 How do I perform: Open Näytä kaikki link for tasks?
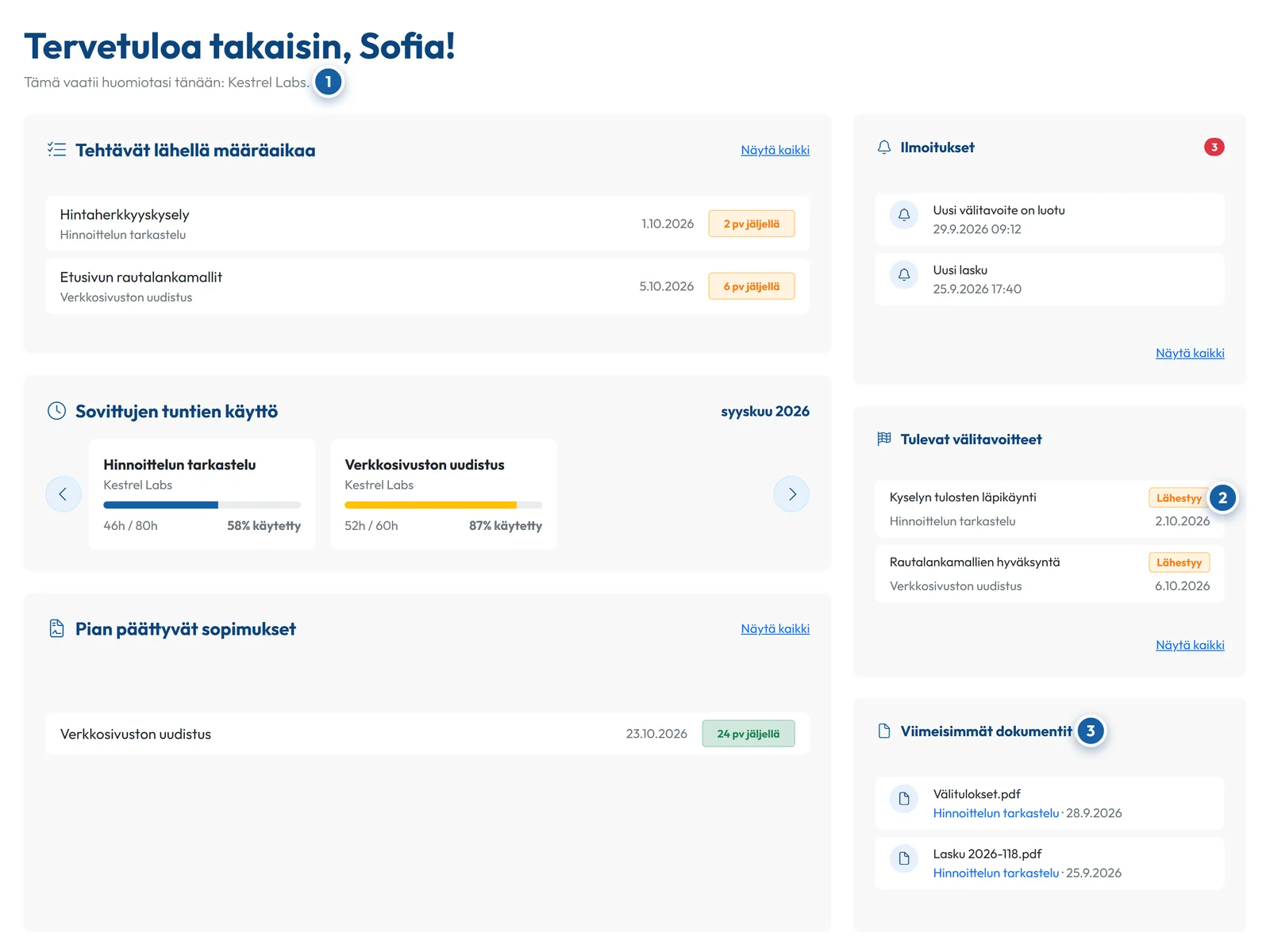775,150
